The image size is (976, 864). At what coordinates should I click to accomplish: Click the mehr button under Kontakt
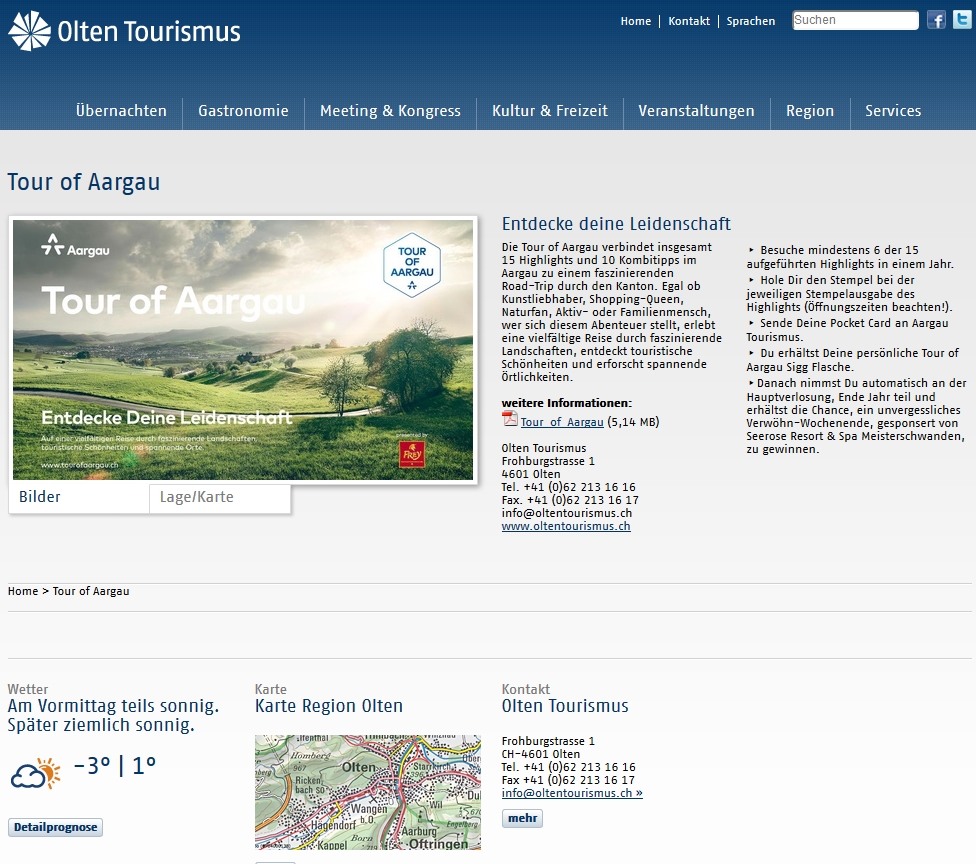(x=522, y=818)
